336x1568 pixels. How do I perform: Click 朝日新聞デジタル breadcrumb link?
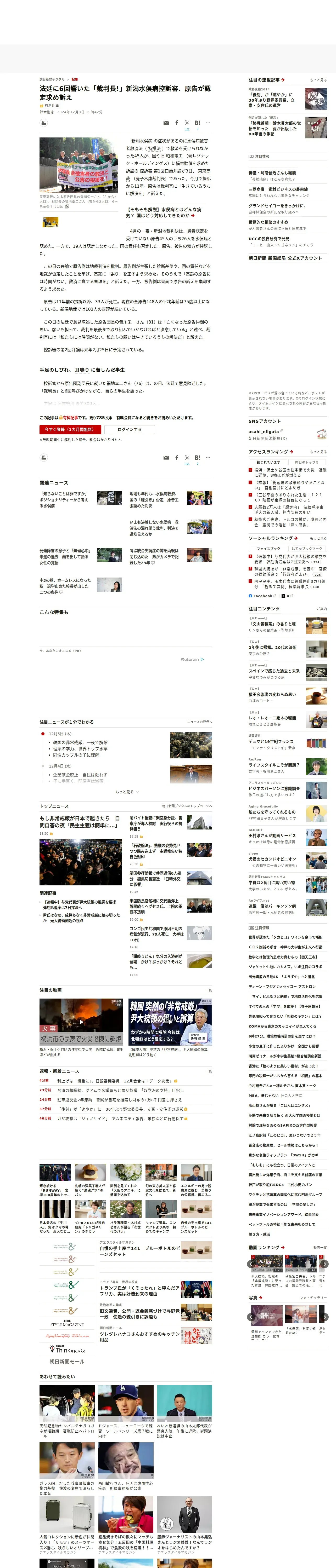(x=52, y=79)
